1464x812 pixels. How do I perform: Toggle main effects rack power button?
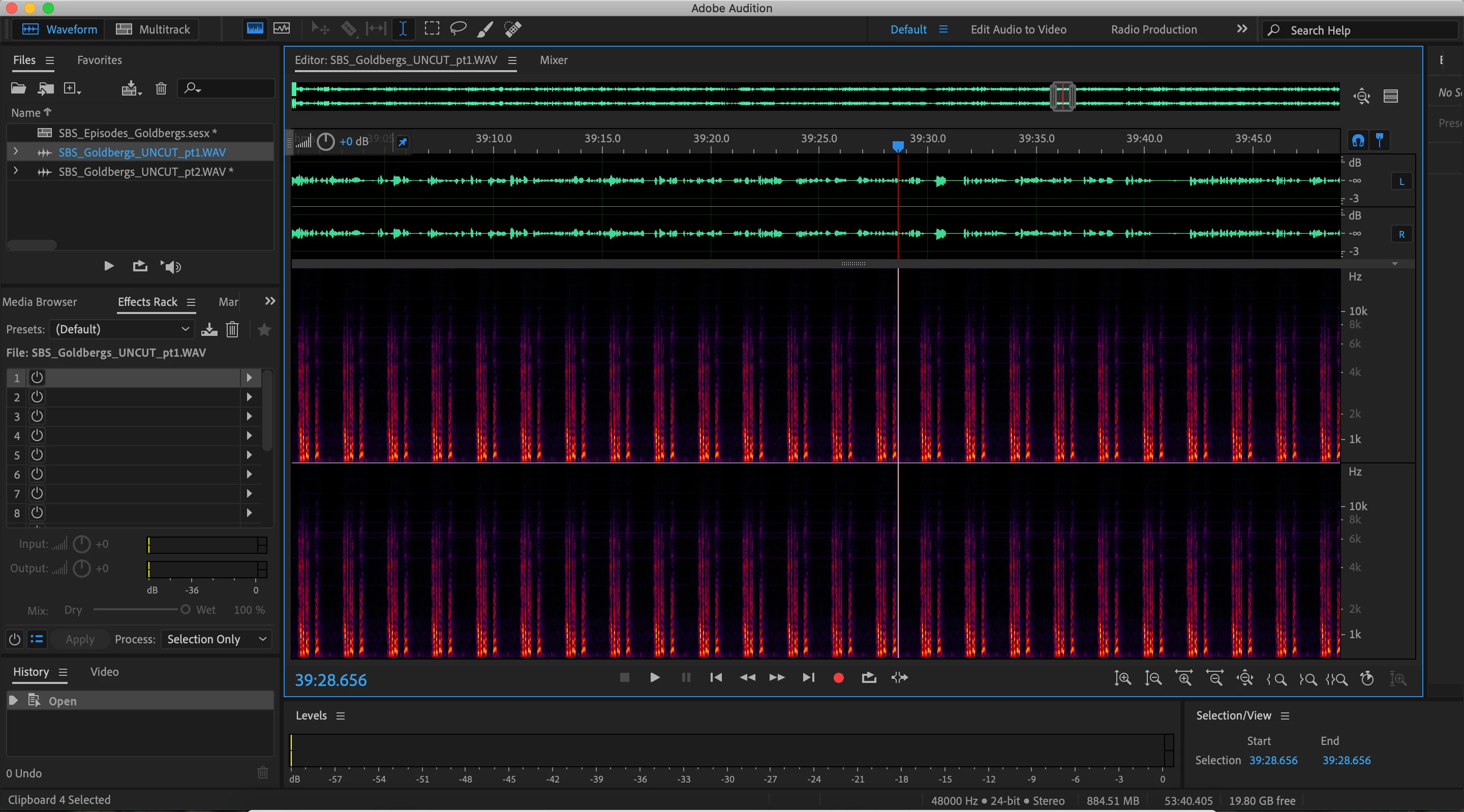[x=15, y=639]
